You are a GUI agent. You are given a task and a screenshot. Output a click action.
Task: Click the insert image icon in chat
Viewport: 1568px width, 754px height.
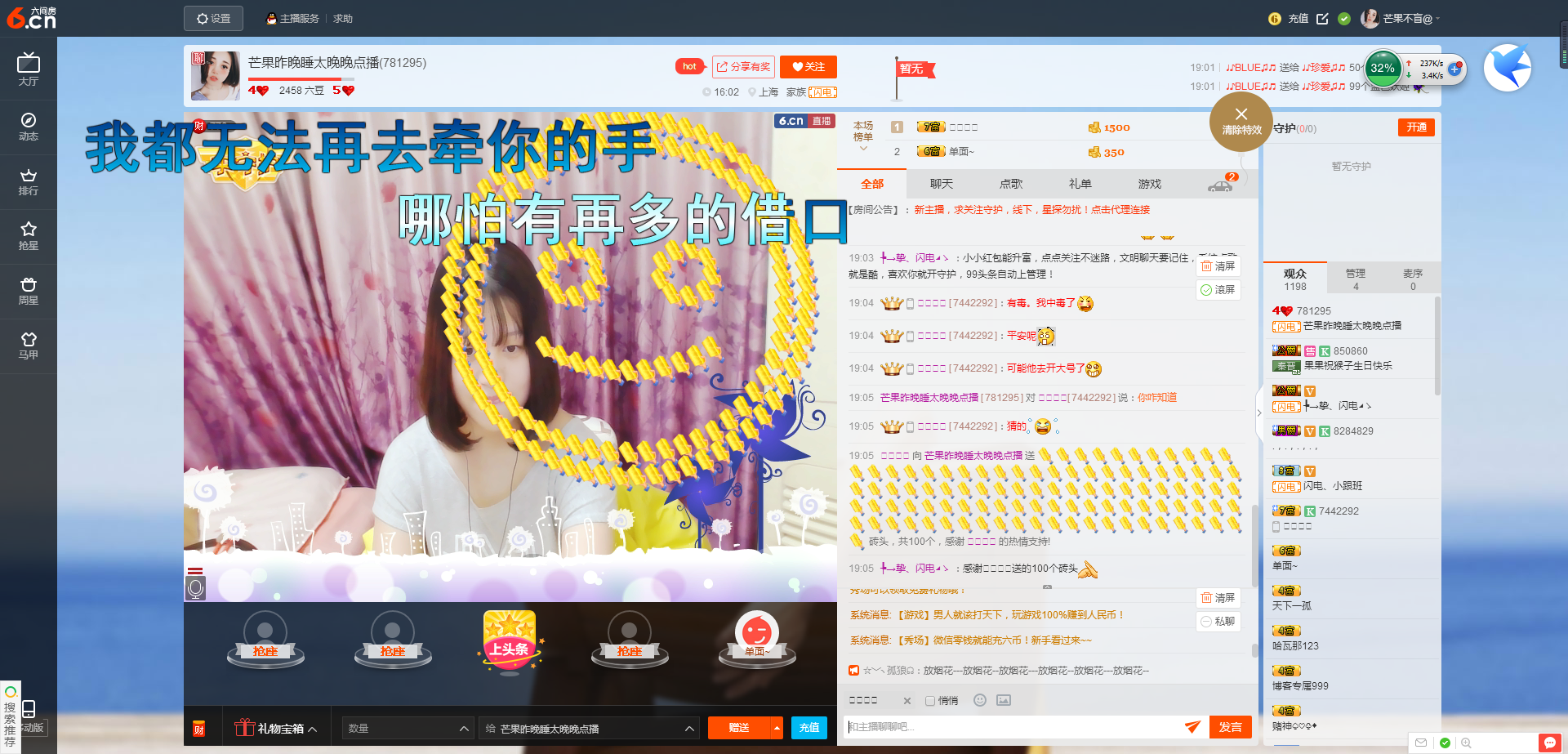(x=1004, y=700)
